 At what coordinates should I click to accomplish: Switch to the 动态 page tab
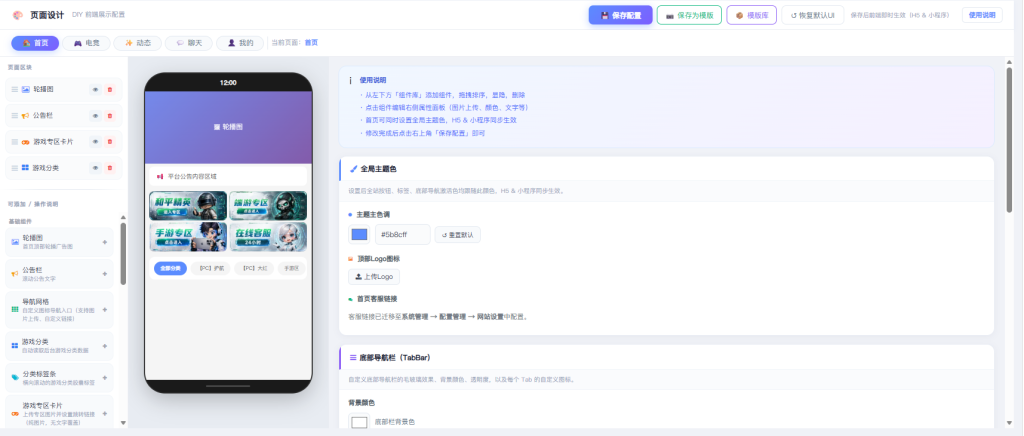pyautogui.click(x=137, y=43)
